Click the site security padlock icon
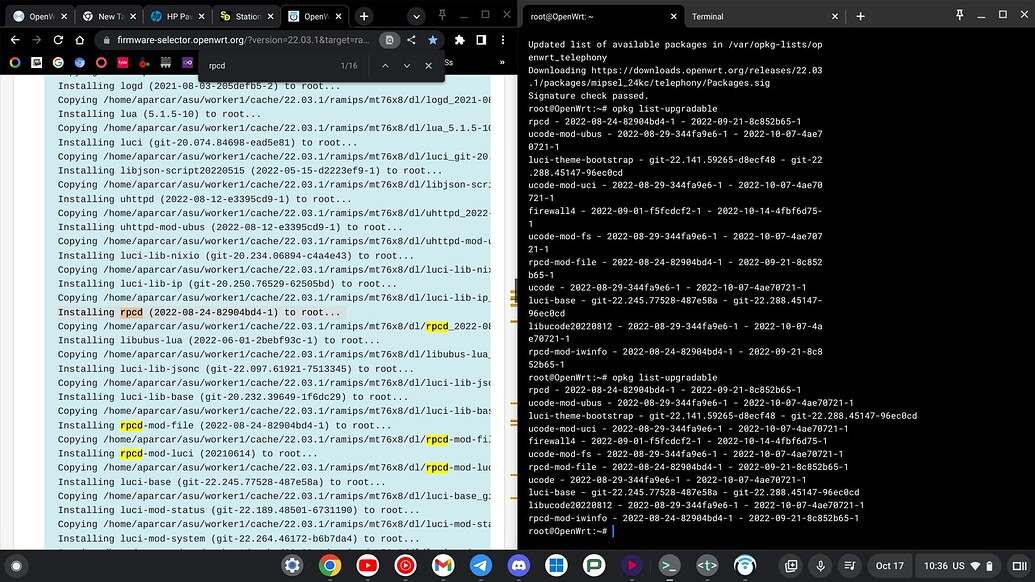 [x=107, y=41]
